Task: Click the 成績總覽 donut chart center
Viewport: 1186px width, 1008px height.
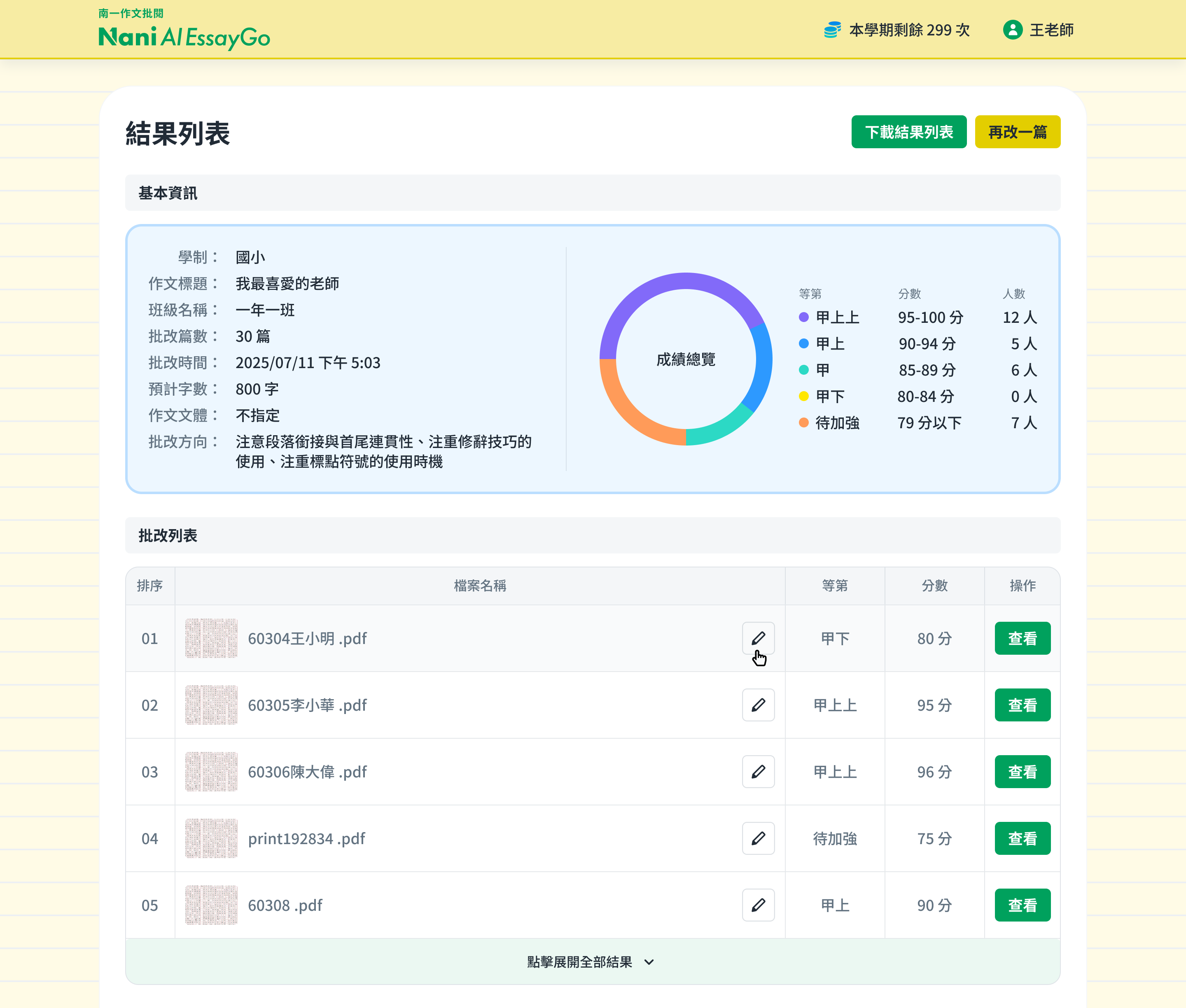Action: 686,359
